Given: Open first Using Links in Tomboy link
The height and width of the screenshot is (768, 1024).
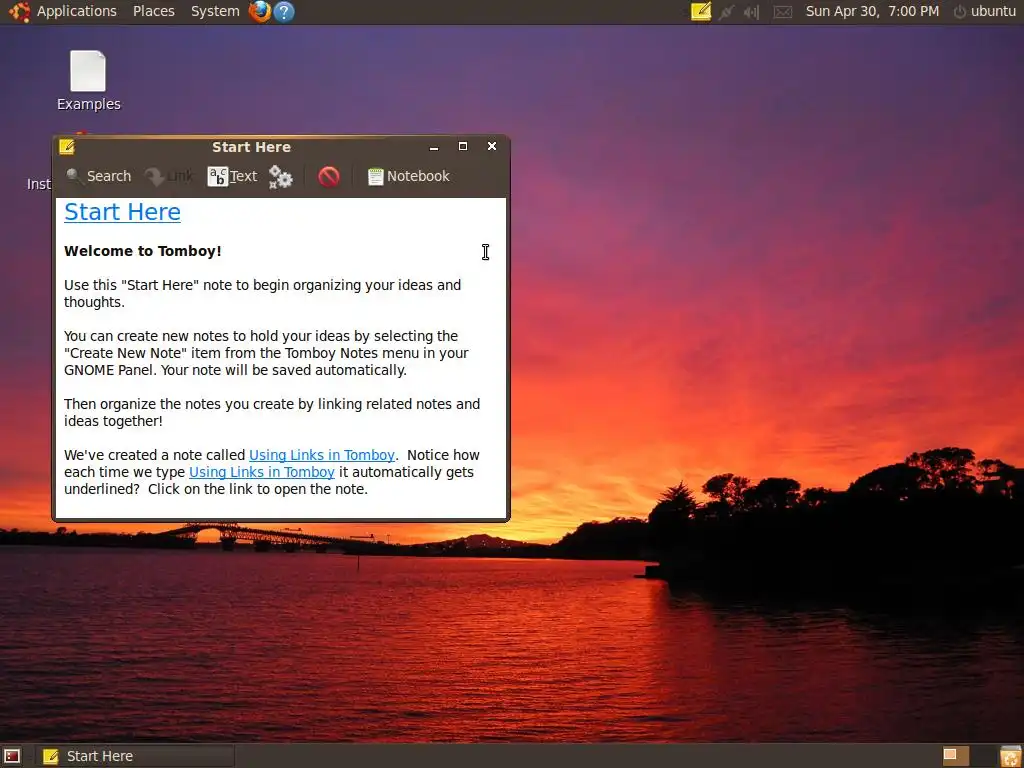Looking at the screenshot, I should [x=322, y=455].
